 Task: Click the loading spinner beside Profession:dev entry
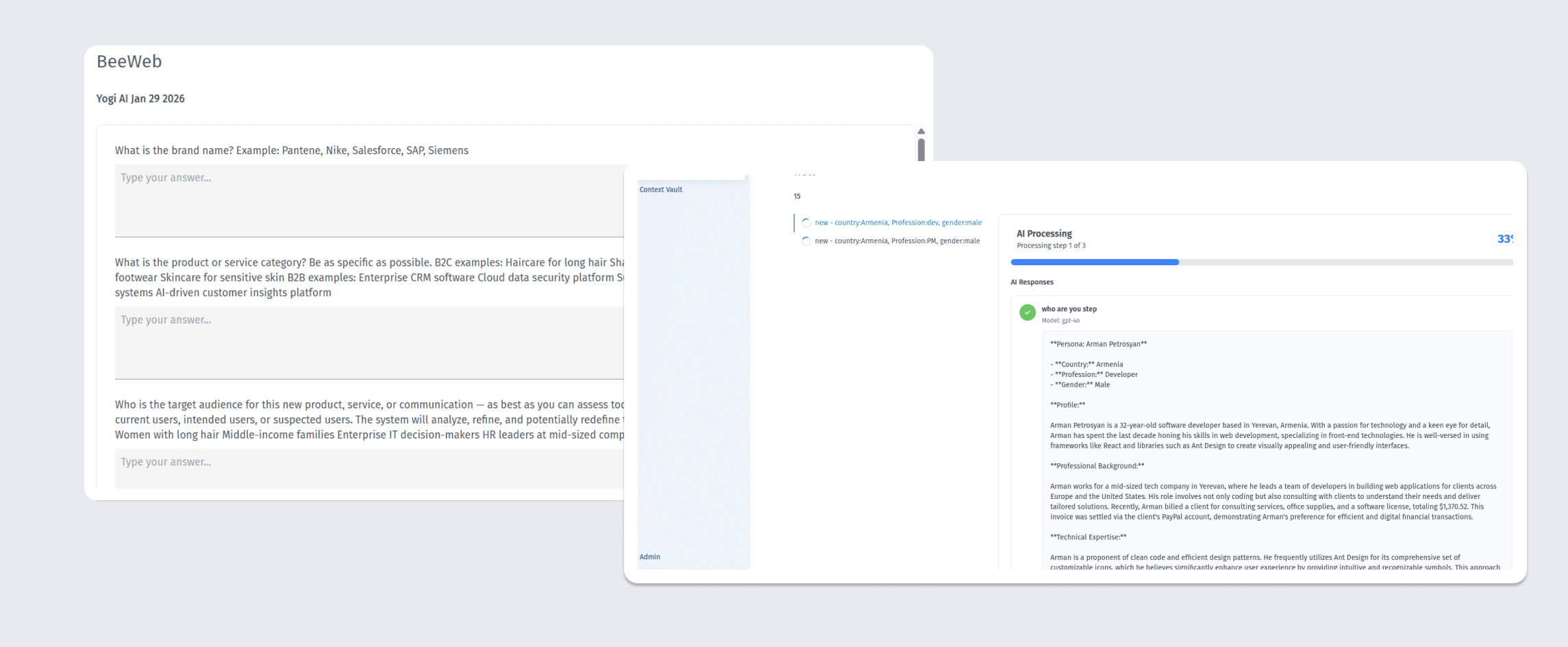pyautogui.click(x=806, y=223)
